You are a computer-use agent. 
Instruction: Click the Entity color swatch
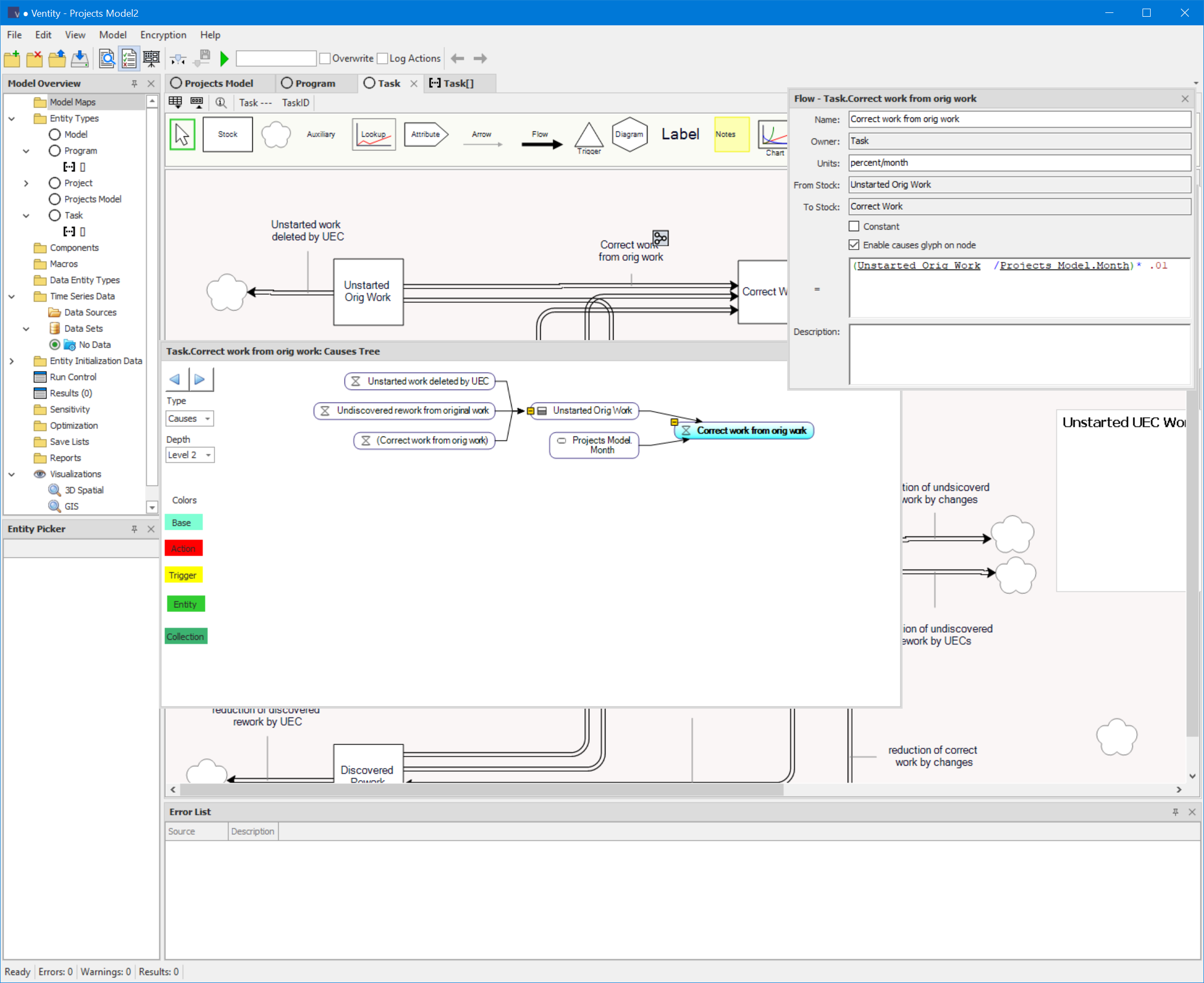(185, 604)
